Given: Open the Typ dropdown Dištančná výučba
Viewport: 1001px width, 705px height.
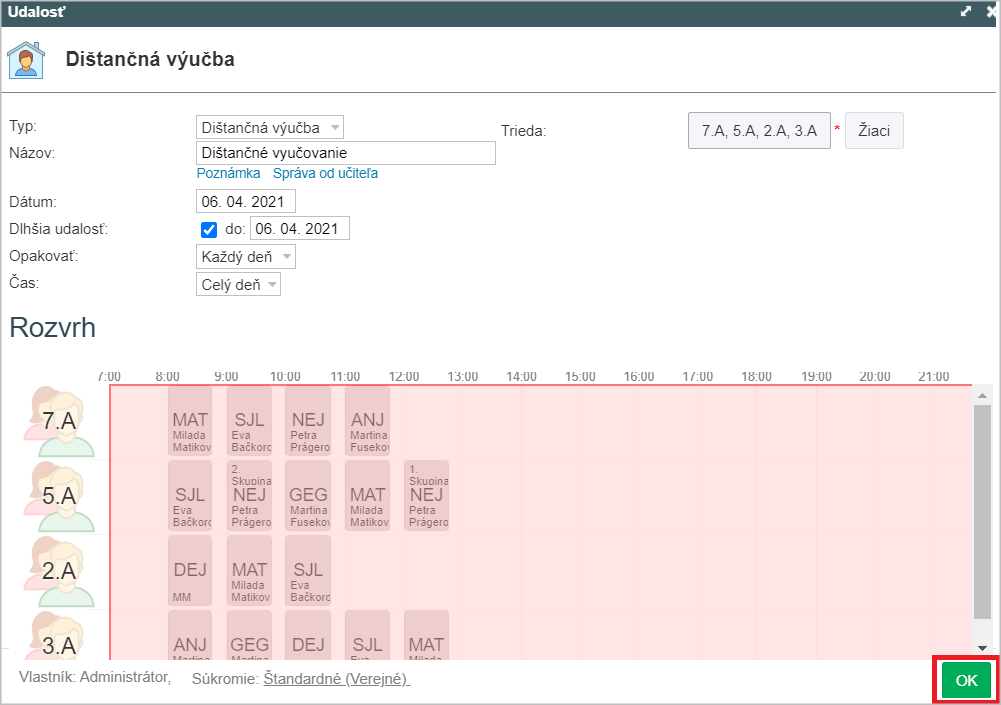Looking at the screenshot, I should (269, 128).
